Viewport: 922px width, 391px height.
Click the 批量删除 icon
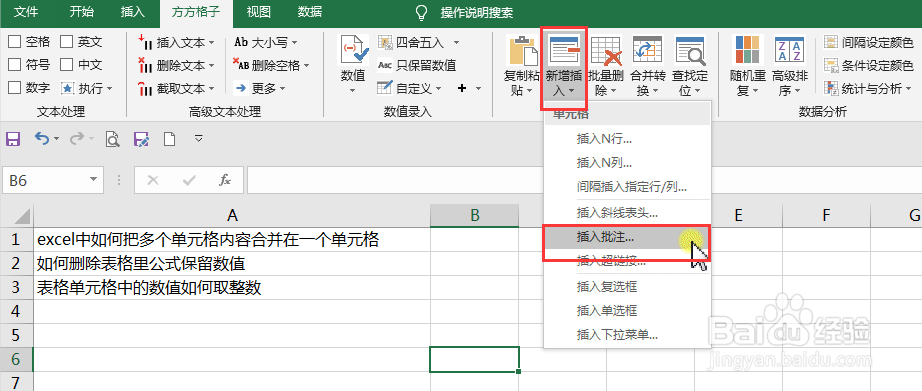coord(606,50)
